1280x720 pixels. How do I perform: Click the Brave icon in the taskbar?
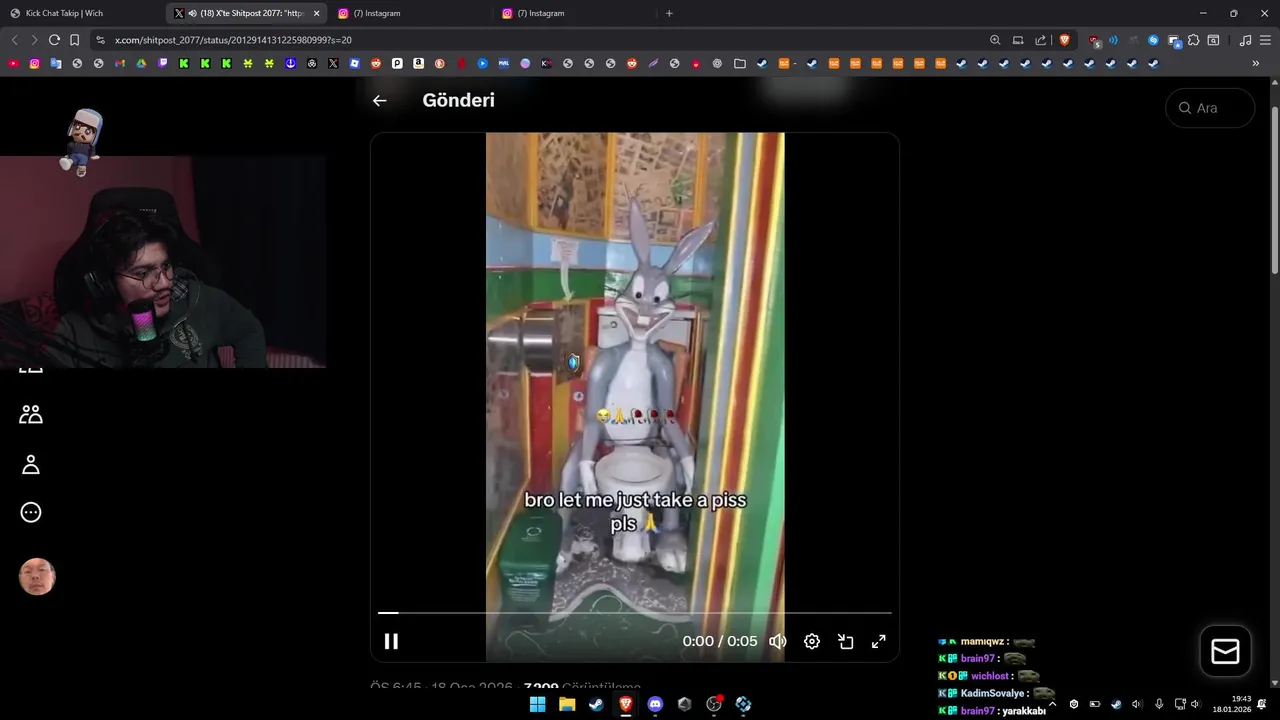(625, 704)
